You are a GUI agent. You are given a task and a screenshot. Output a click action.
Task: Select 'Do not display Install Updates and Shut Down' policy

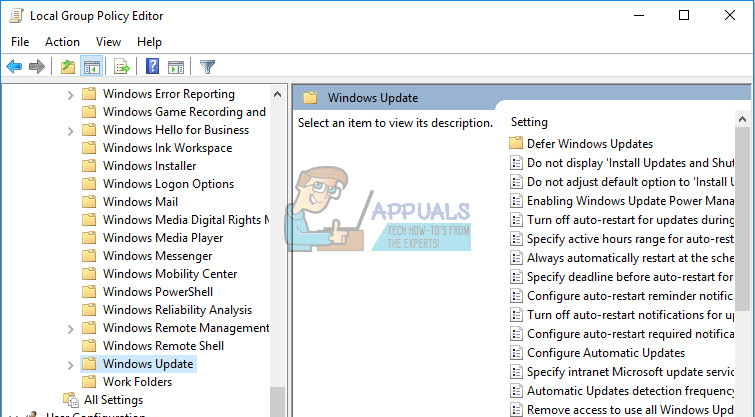coord(630,163)
